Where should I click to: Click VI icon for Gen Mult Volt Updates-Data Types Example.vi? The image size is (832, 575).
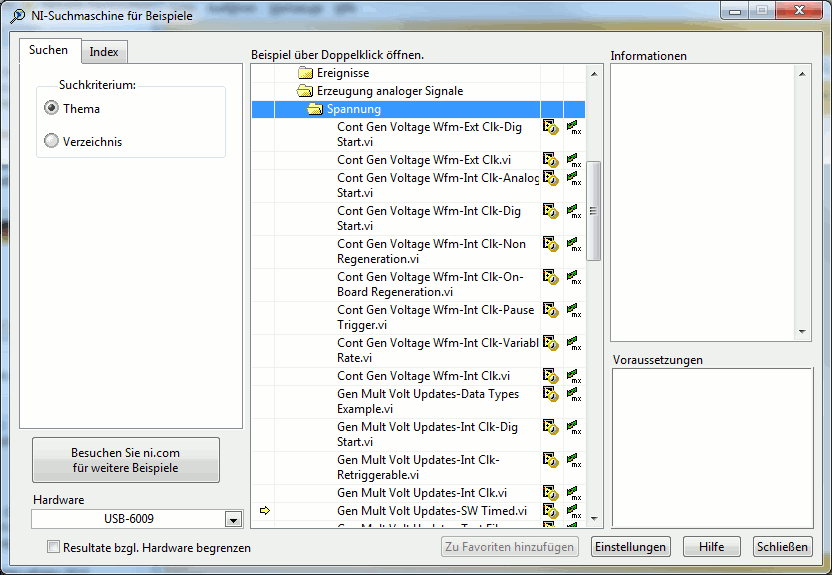point(550,394)
